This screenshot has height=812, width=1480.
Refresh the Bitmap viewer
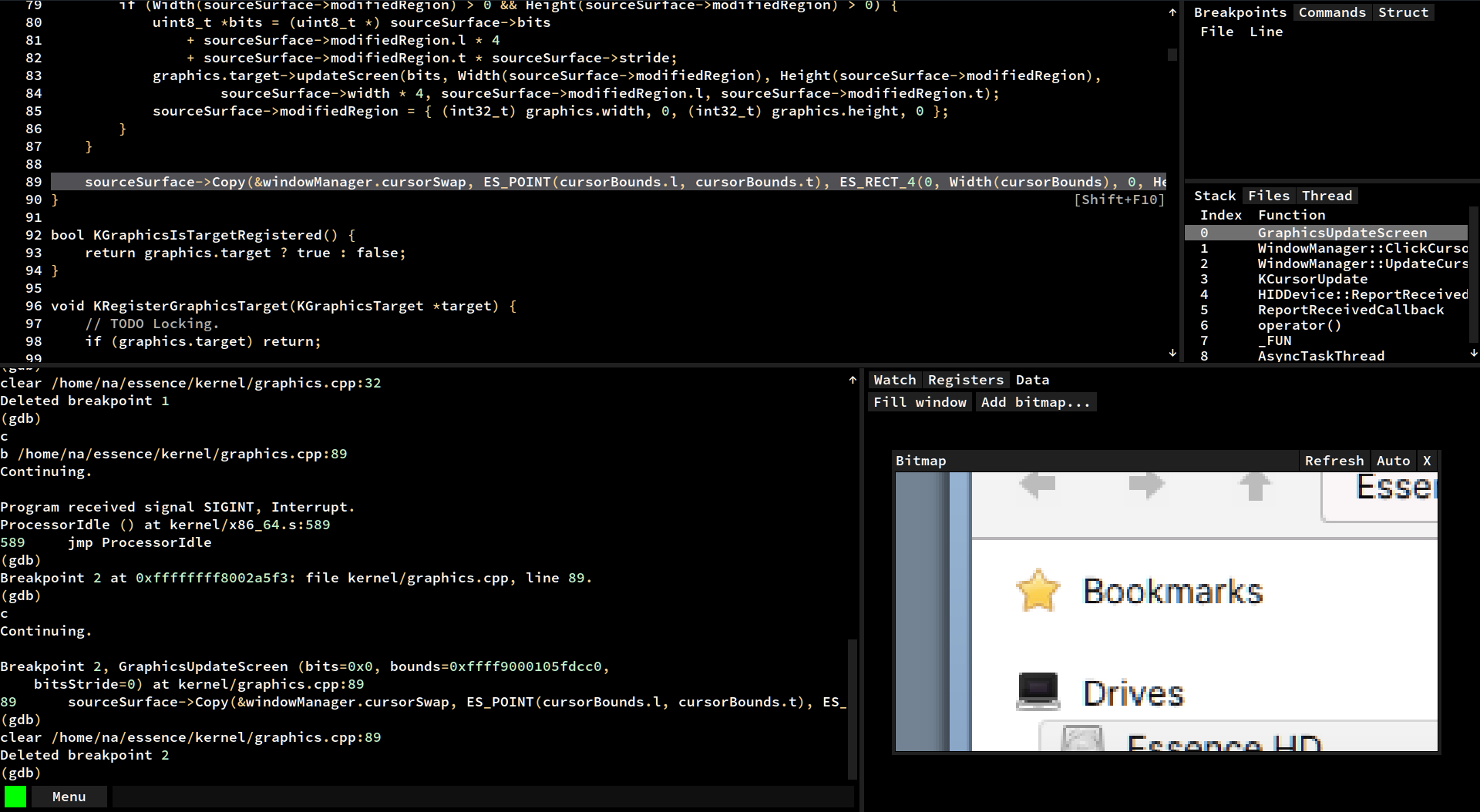point(1334,460)
